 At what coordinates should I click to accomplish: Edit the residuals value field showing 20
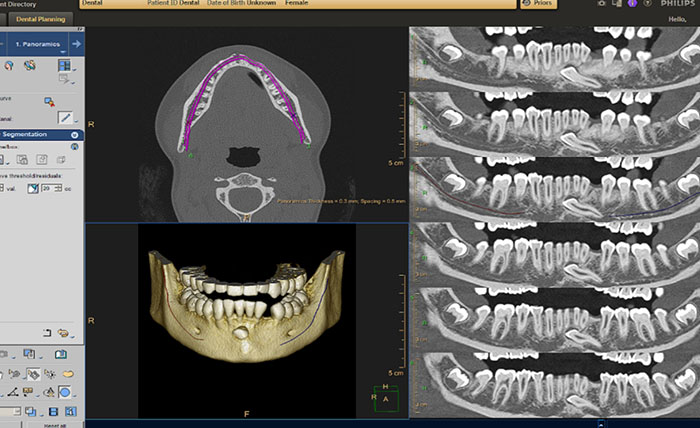click(x=47, y=188)
